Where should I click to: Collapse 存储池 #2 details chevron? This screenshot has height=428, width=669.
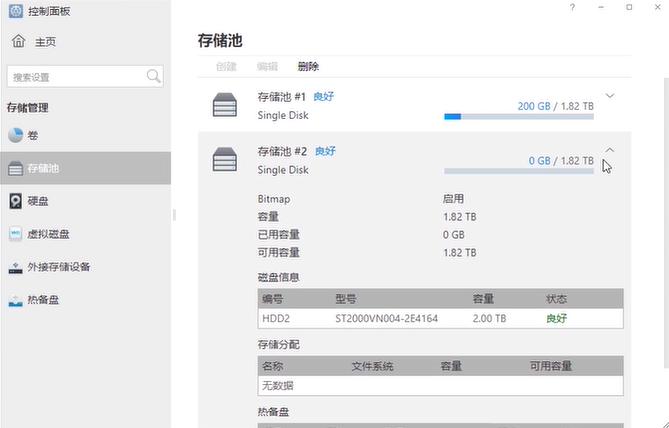(x=610, y=151)
